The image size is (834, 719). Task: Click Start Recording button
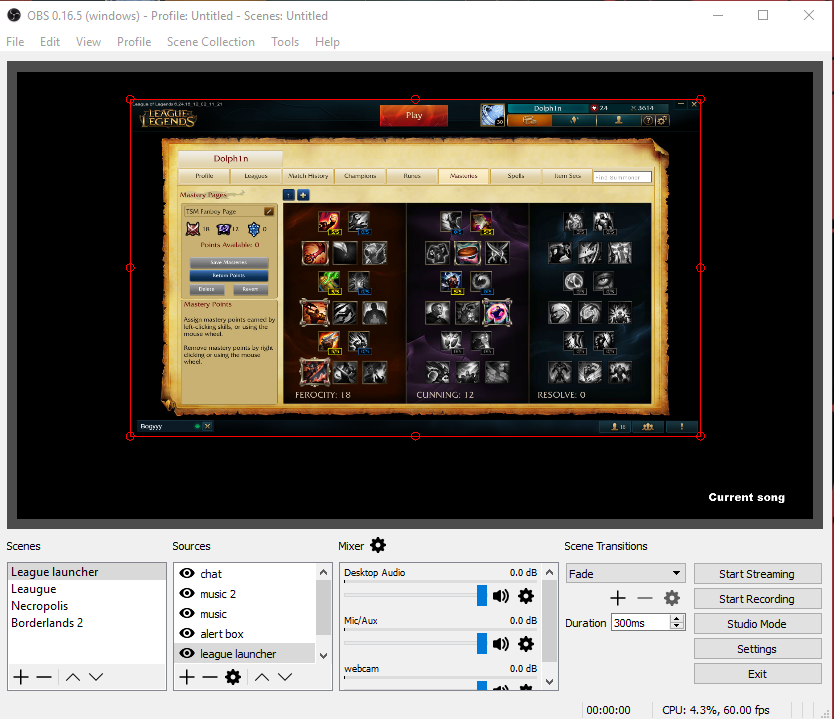757,599
